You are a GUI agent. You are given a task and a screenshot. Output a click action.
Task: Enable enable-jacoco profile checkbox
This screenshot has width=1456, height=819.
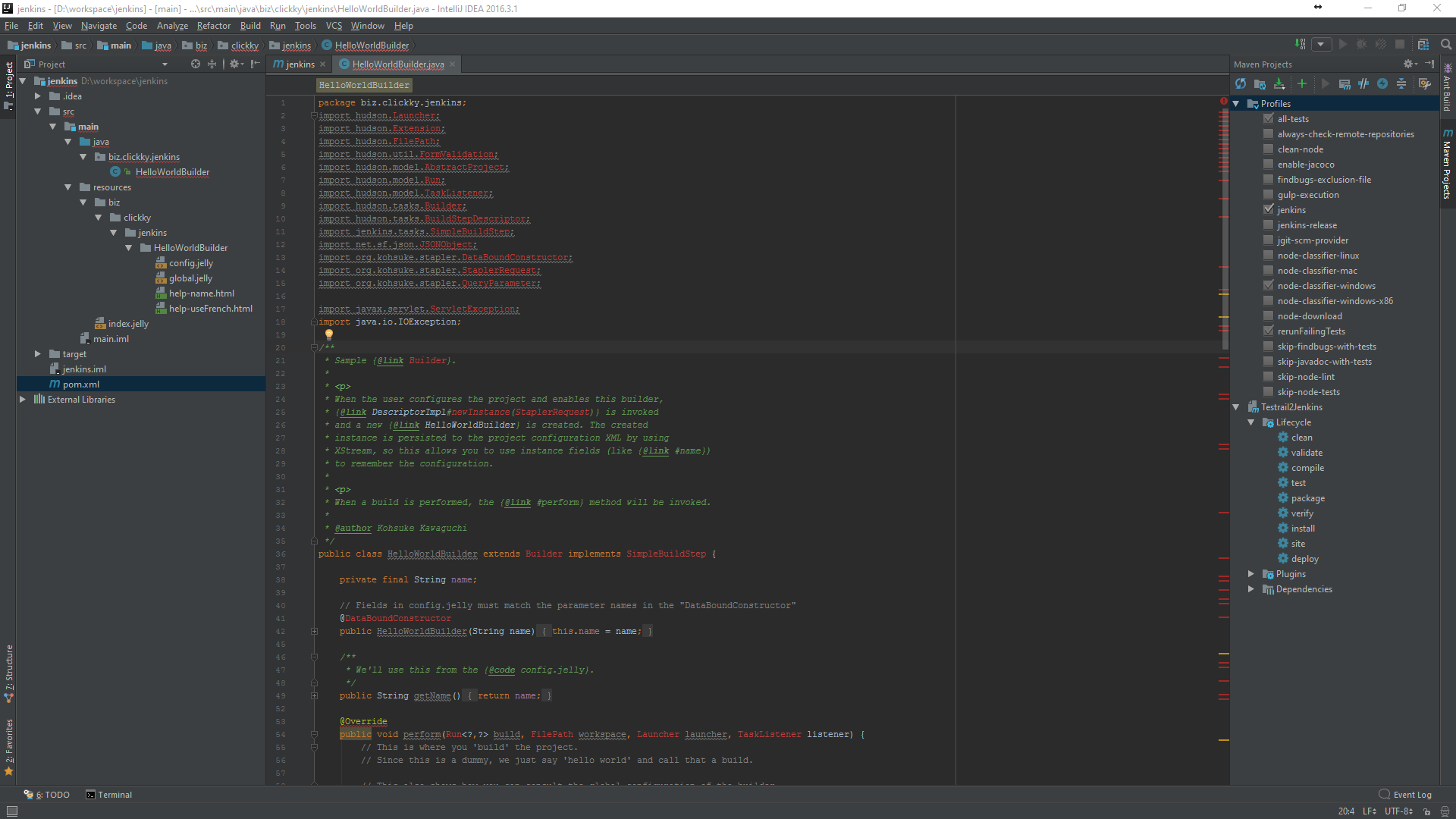tap(1269, 165)
